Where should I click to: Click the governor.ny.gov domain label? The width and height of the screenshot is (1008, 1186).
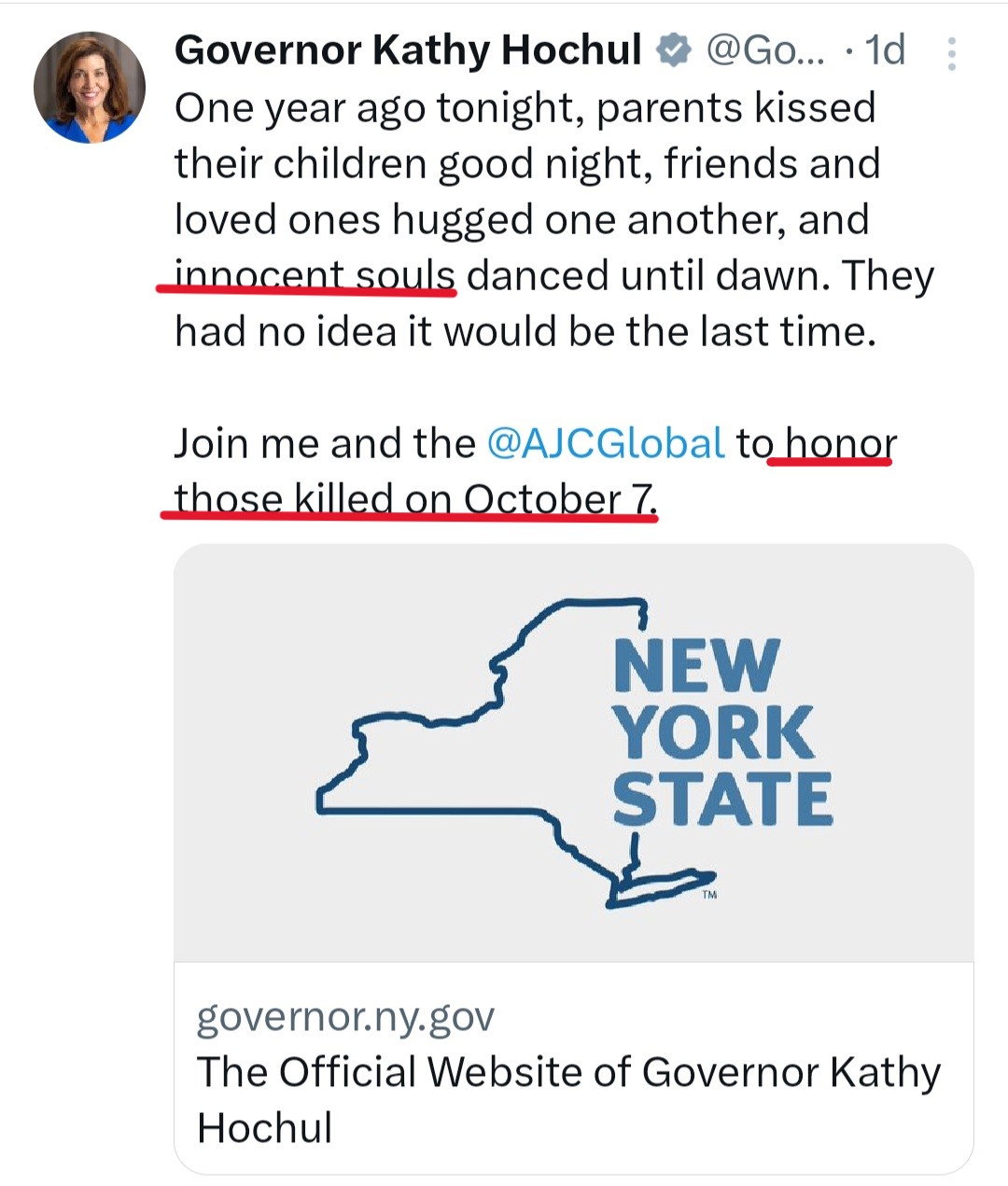(x=345, y=1016)
